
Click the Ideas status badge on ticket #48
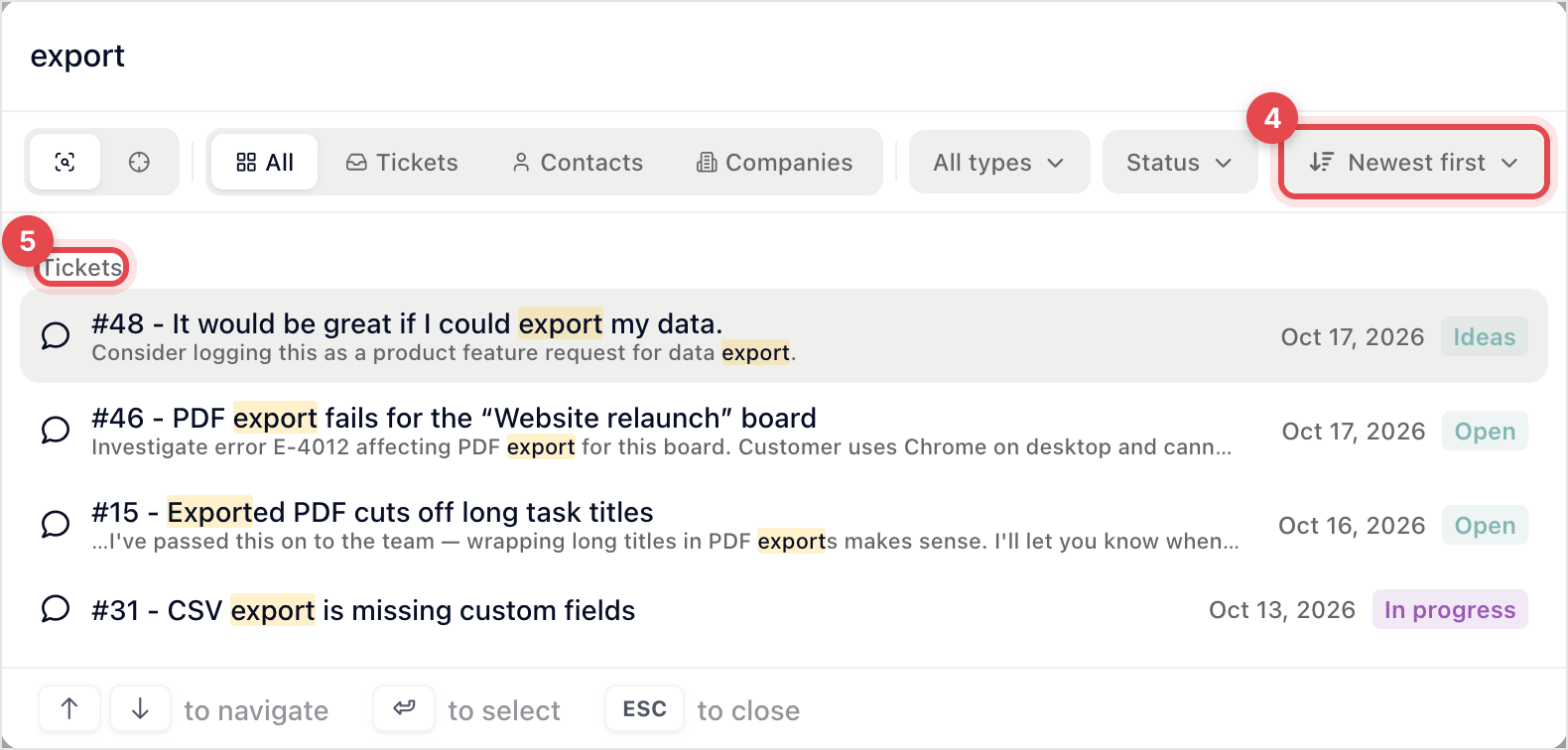[1485, 337]
